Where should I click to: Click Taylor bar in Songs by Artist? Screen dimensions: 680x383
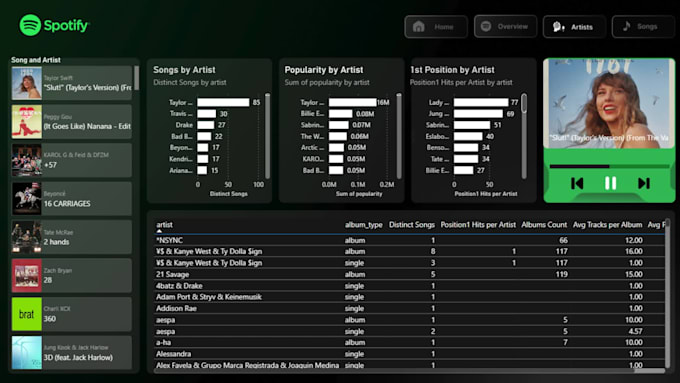tap(223, 102)
